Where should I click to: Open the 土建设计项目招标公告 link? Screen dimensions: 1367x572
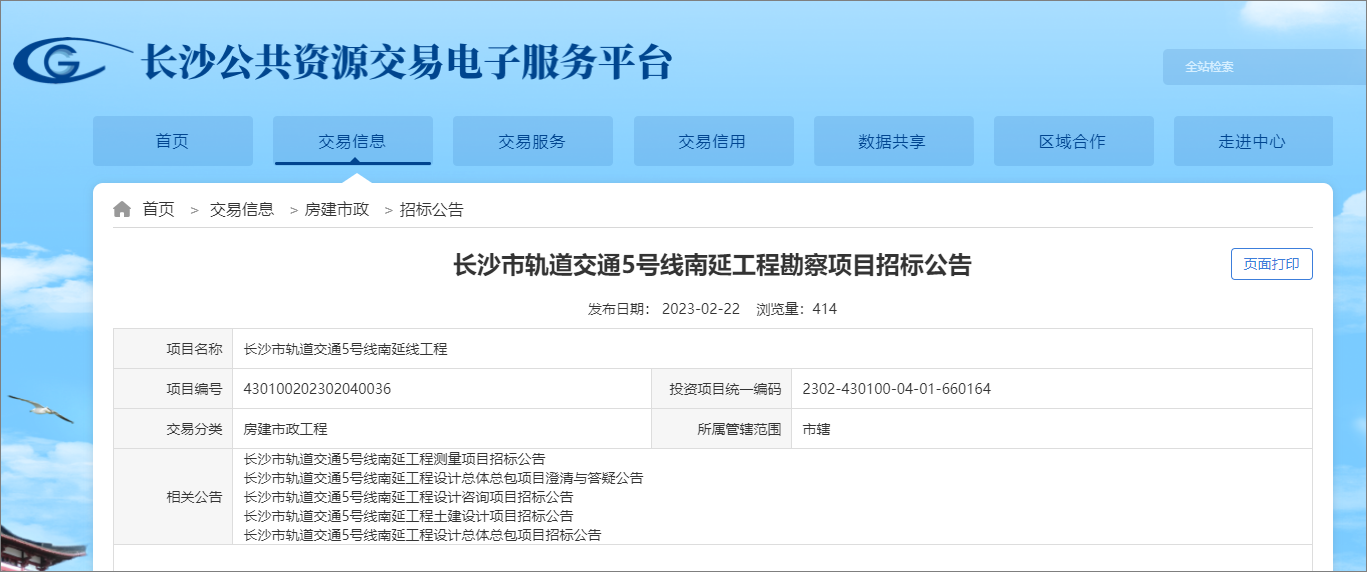tap(408, 516)
